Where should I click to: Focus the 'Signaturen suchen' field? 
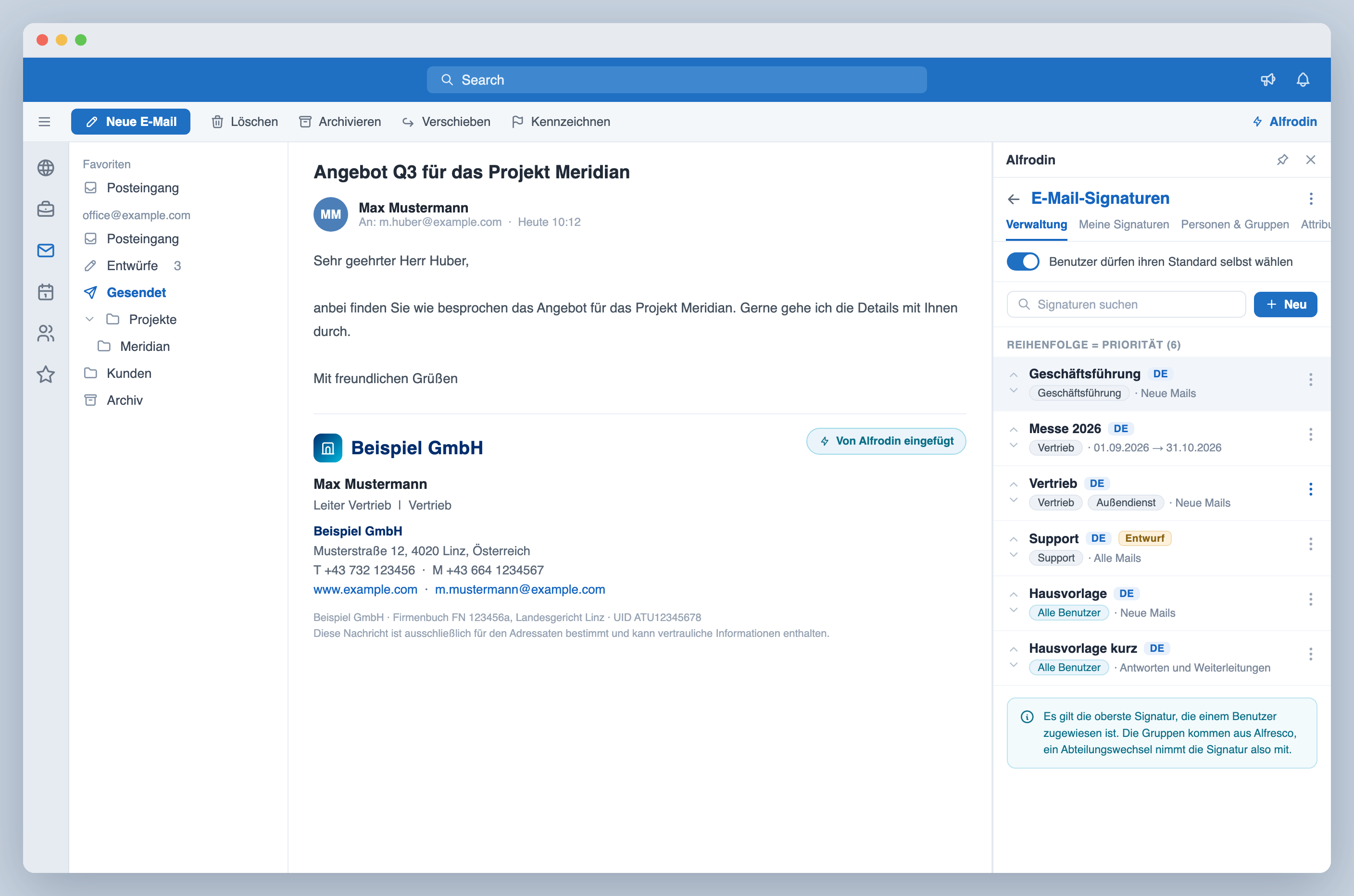pos(1126,305)
